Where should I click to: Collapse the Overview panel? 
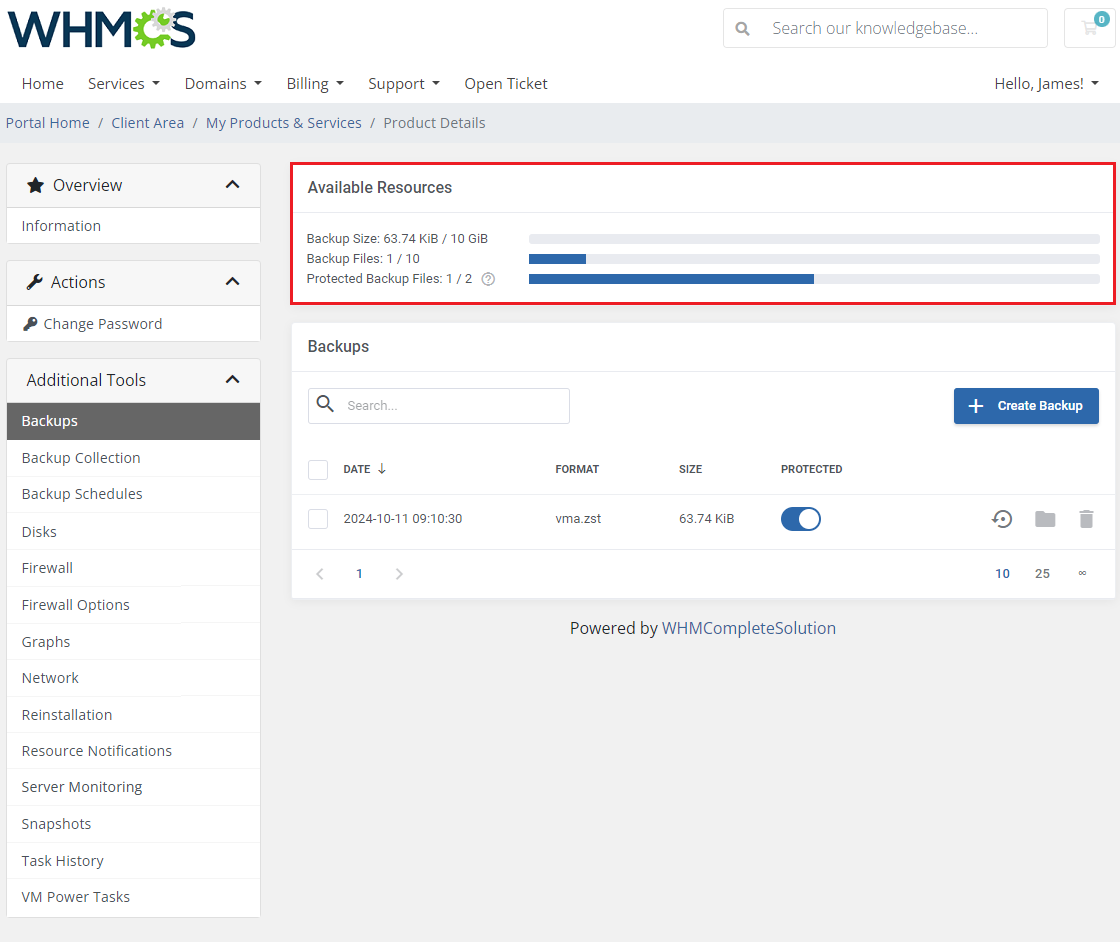point(232,185)
